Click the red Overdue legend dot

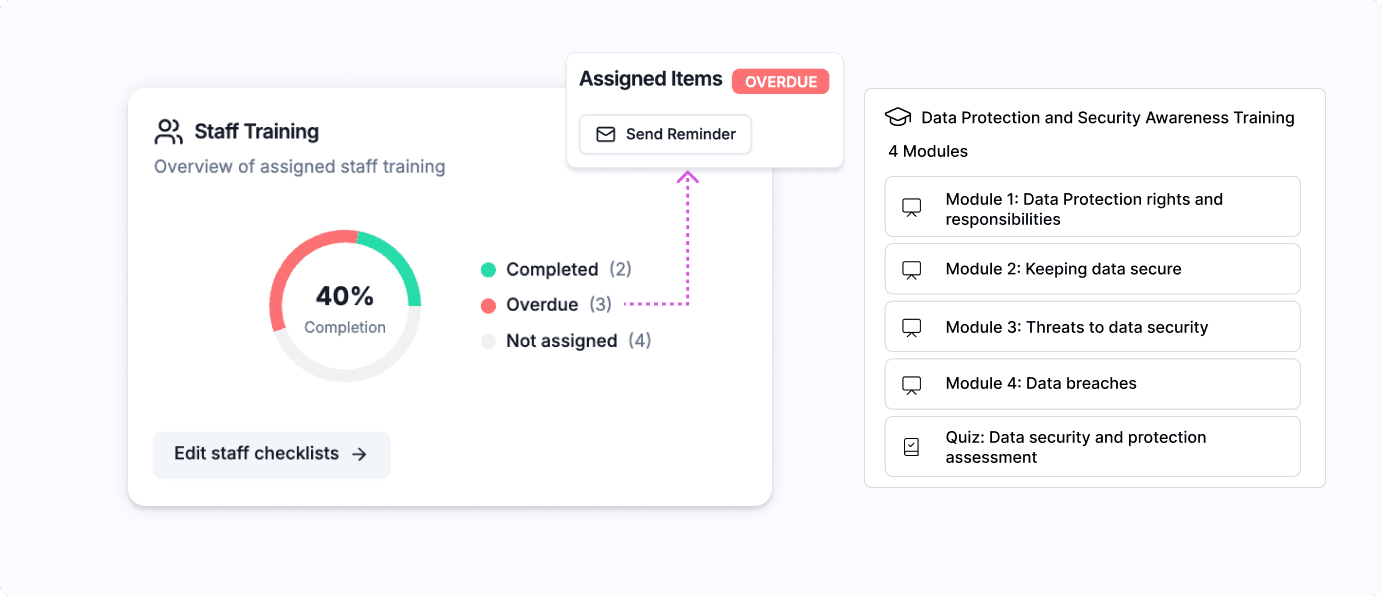(x=488, y=305)
